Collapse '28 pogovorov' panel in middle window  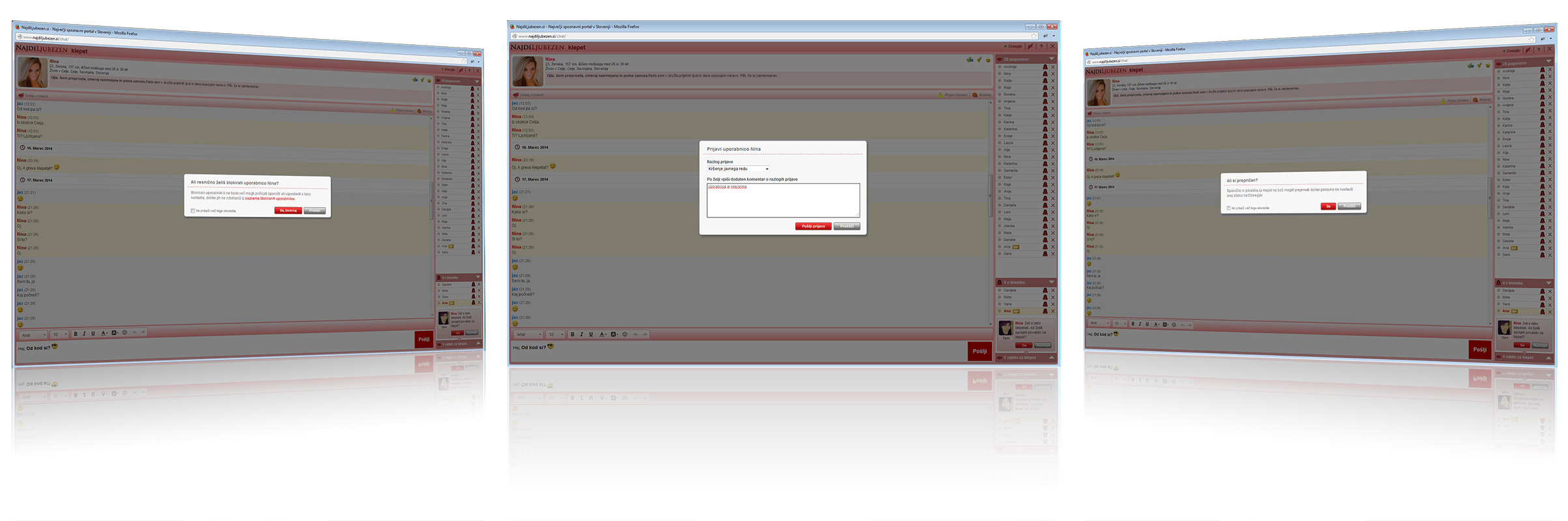(x=1051, y=59)
